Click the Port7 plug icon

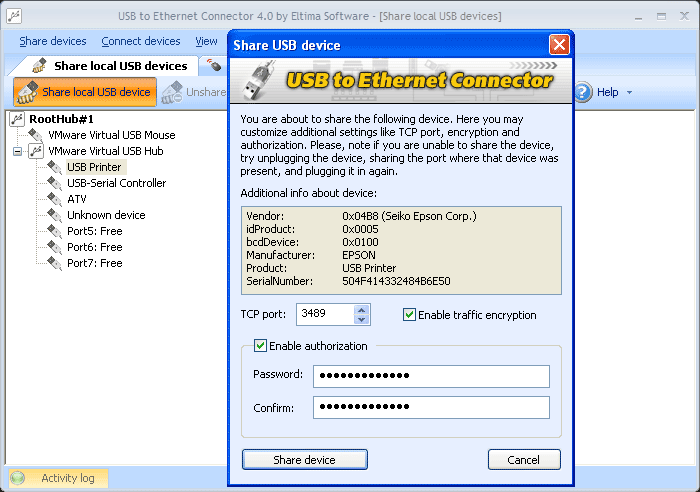[54, 263]
